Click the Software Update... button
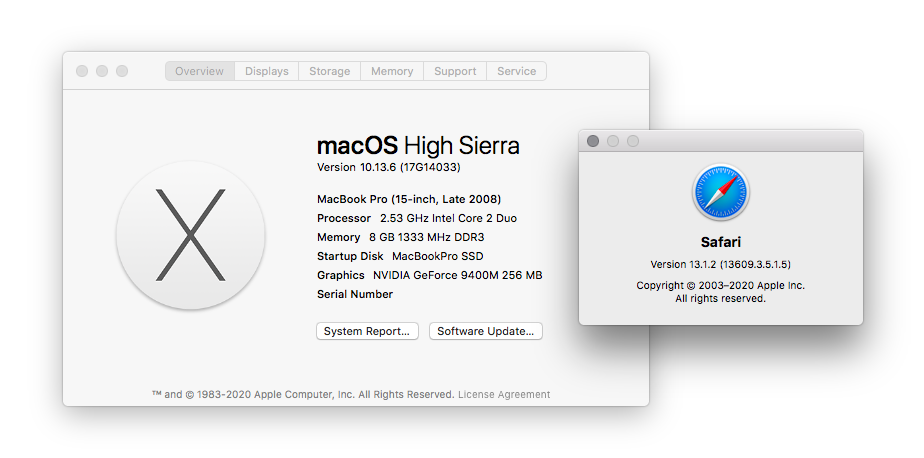 pos(486,331)
